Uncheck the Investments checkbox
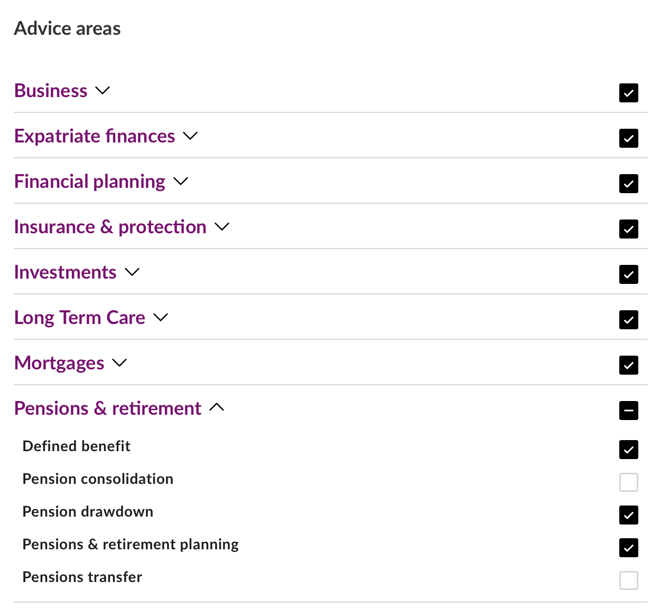 pyautogui.click(x=628, y=274)
